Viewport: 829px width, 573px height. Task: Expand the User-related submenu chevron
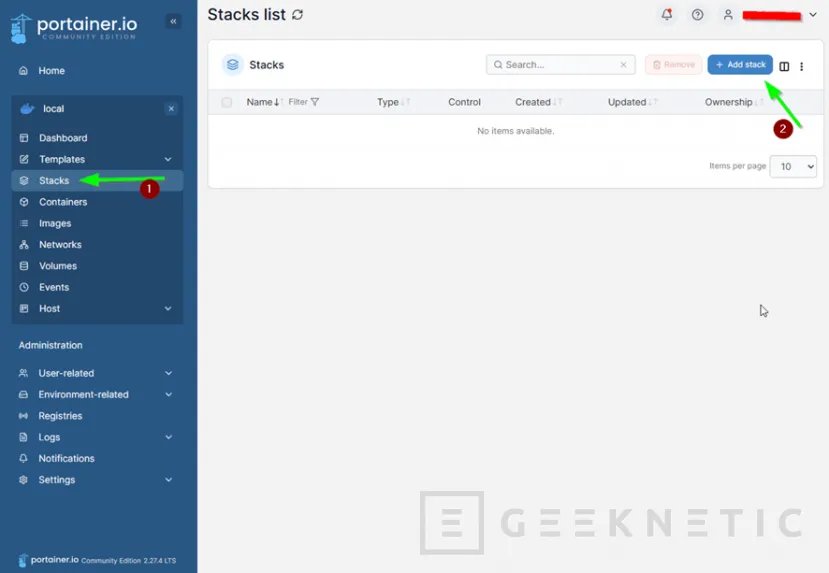[x=169, y=373]
